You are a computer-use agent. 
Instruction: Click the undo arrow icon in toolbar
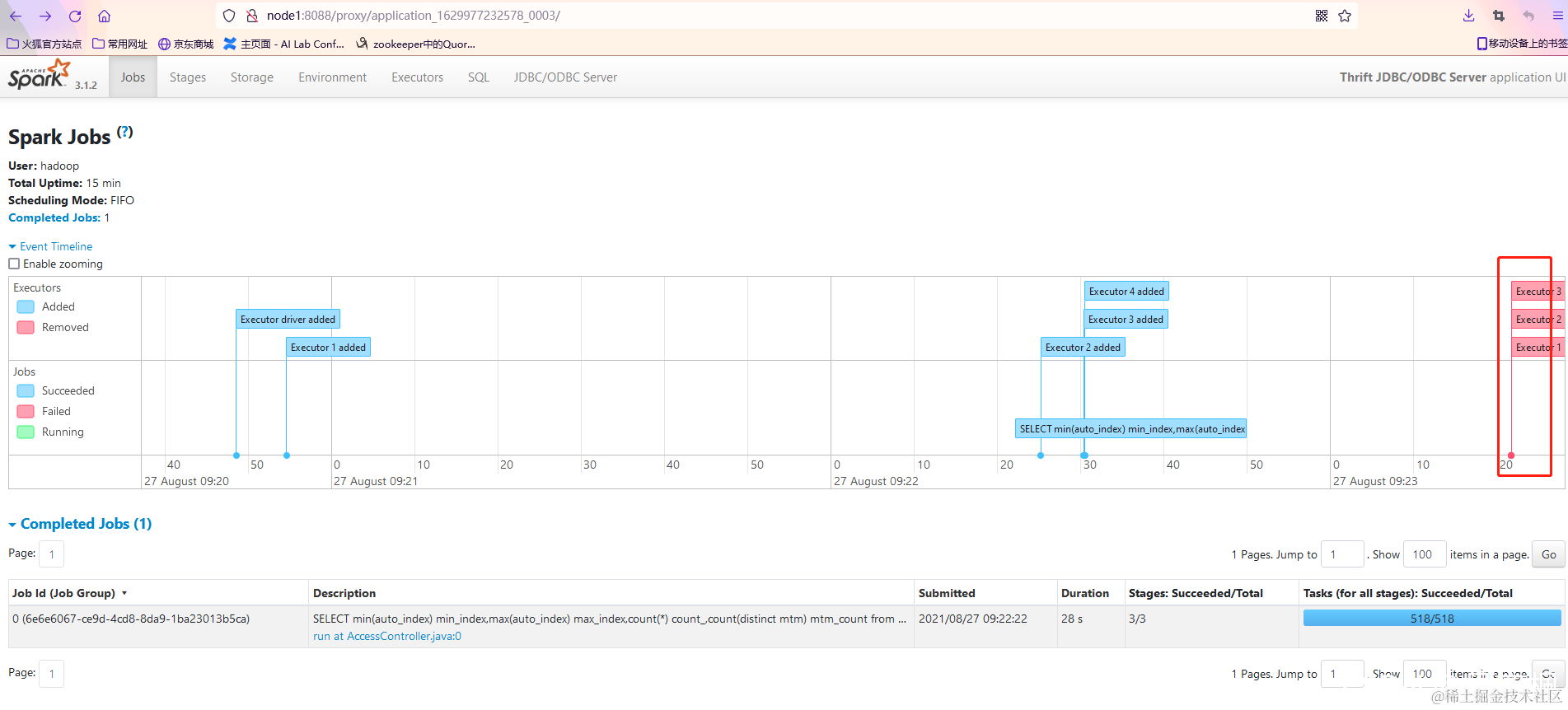[1528, 16]
